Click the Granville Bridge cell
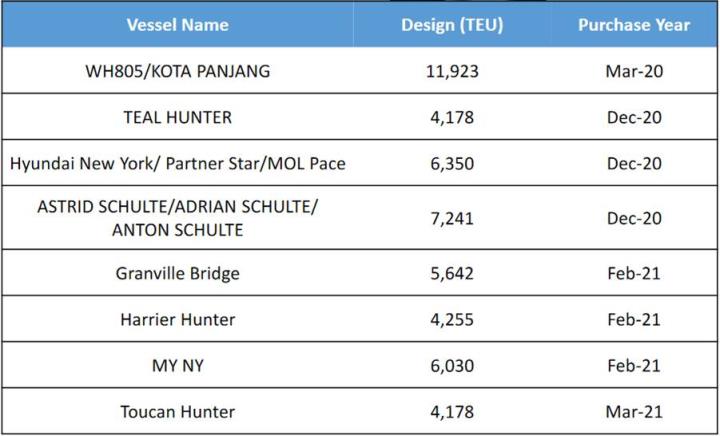Viewport: 720px width, 436px height. point(177,273)
